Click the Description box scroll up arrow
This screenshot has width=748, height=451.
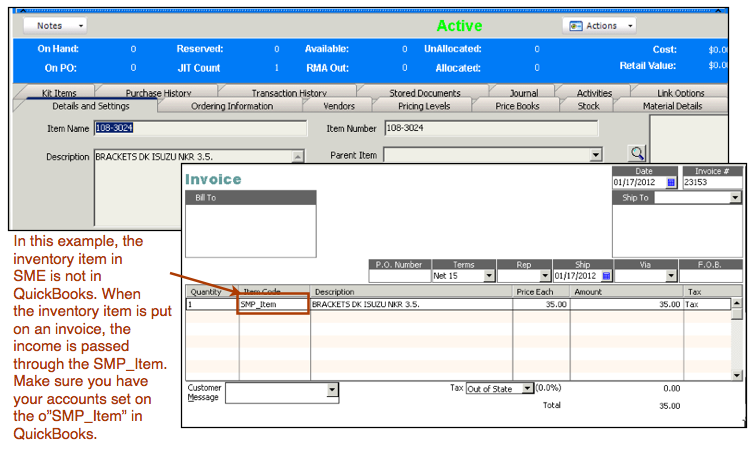pos(297,156)
